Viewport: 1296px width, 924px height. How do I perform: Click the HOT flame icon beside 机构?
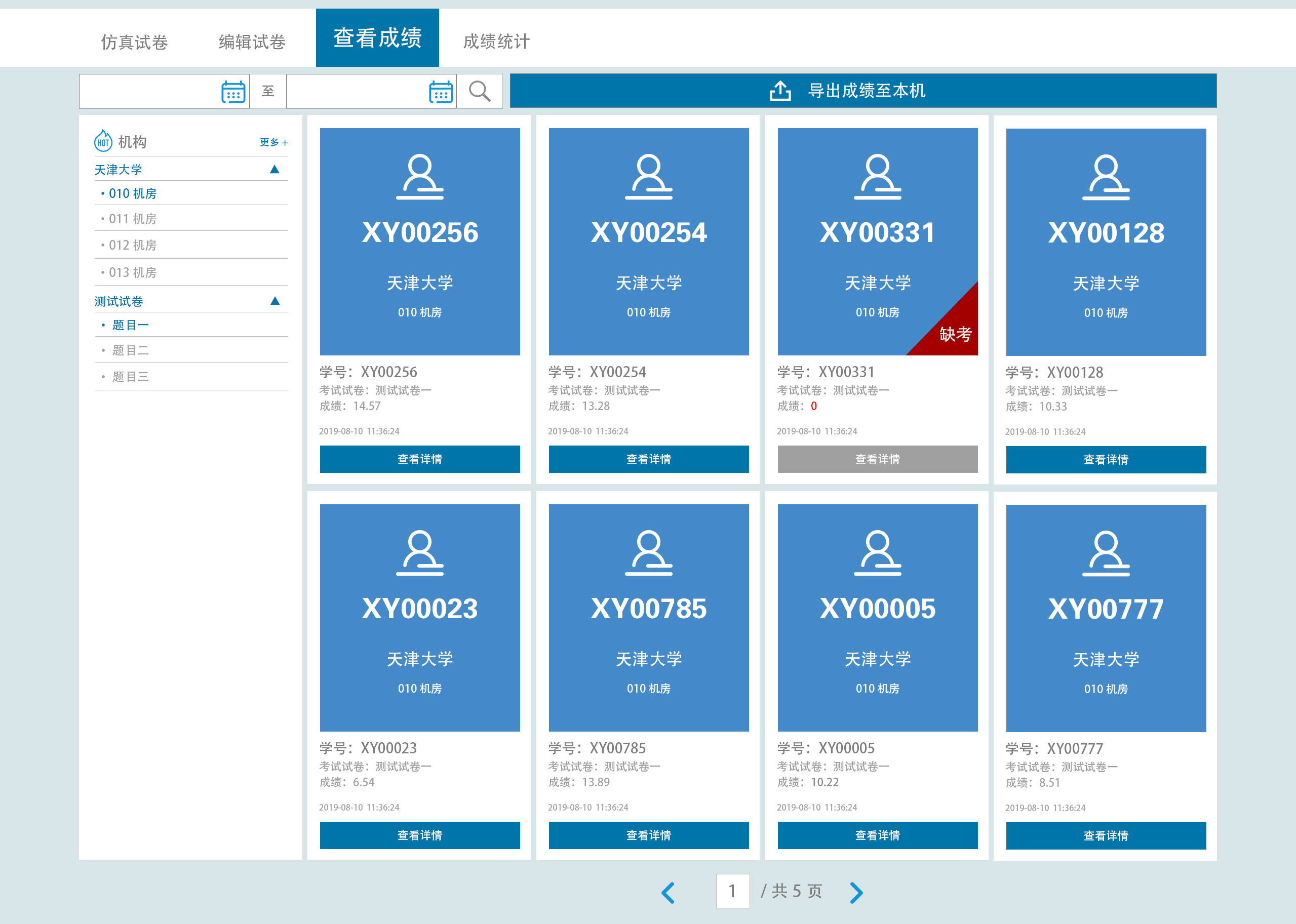(x=103, y=141)
